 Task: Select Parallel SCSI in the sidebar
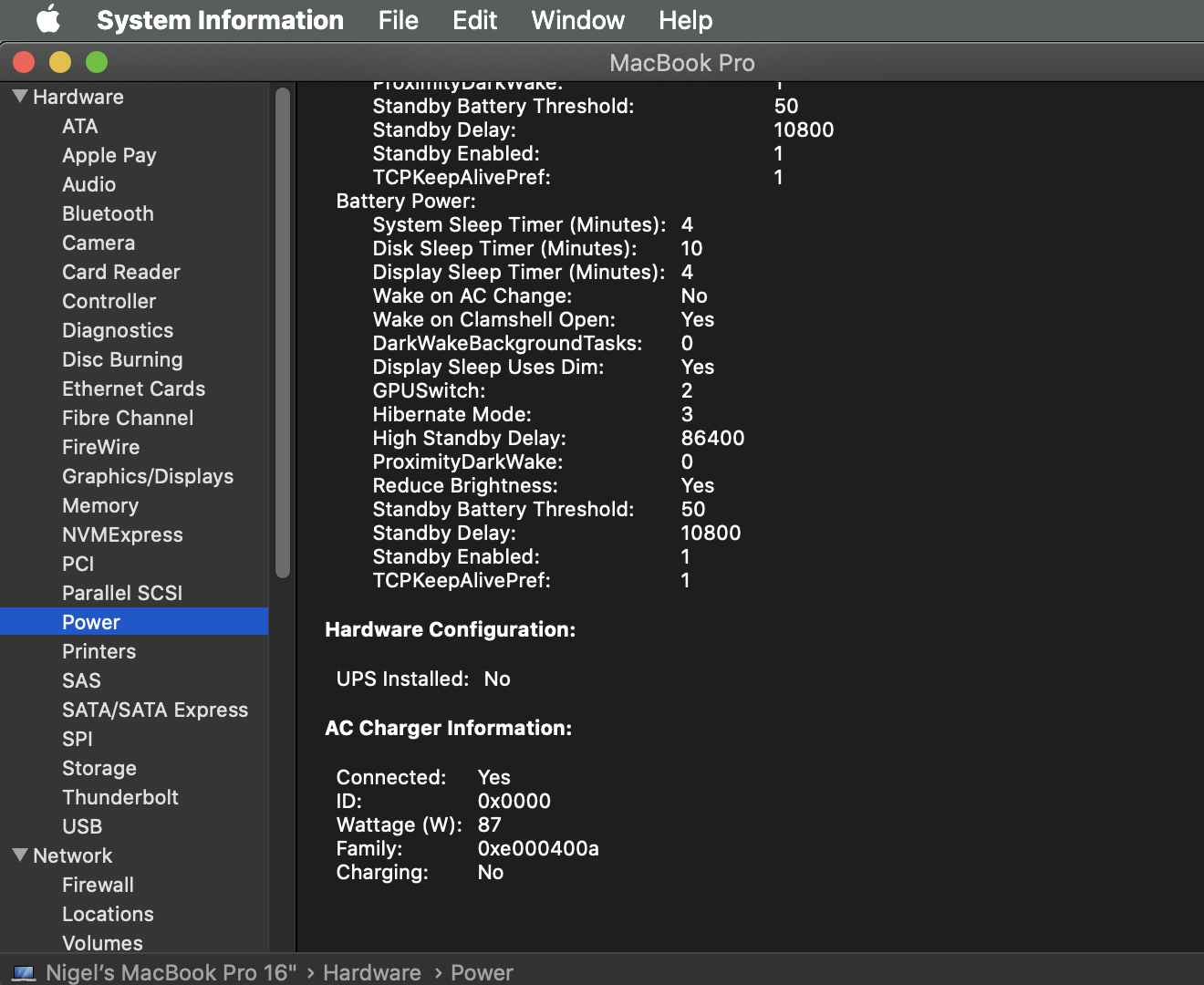pos(122,593)
